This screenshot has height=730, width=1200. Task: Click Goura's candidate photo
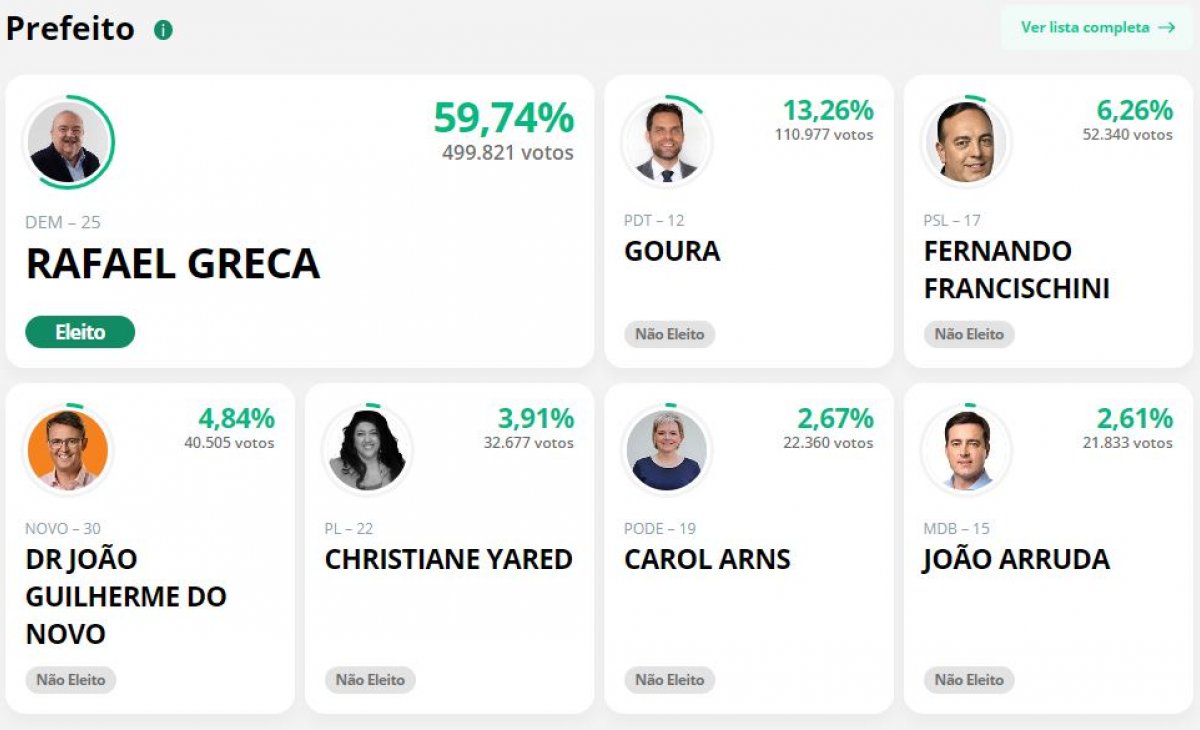tap(666, 142)
